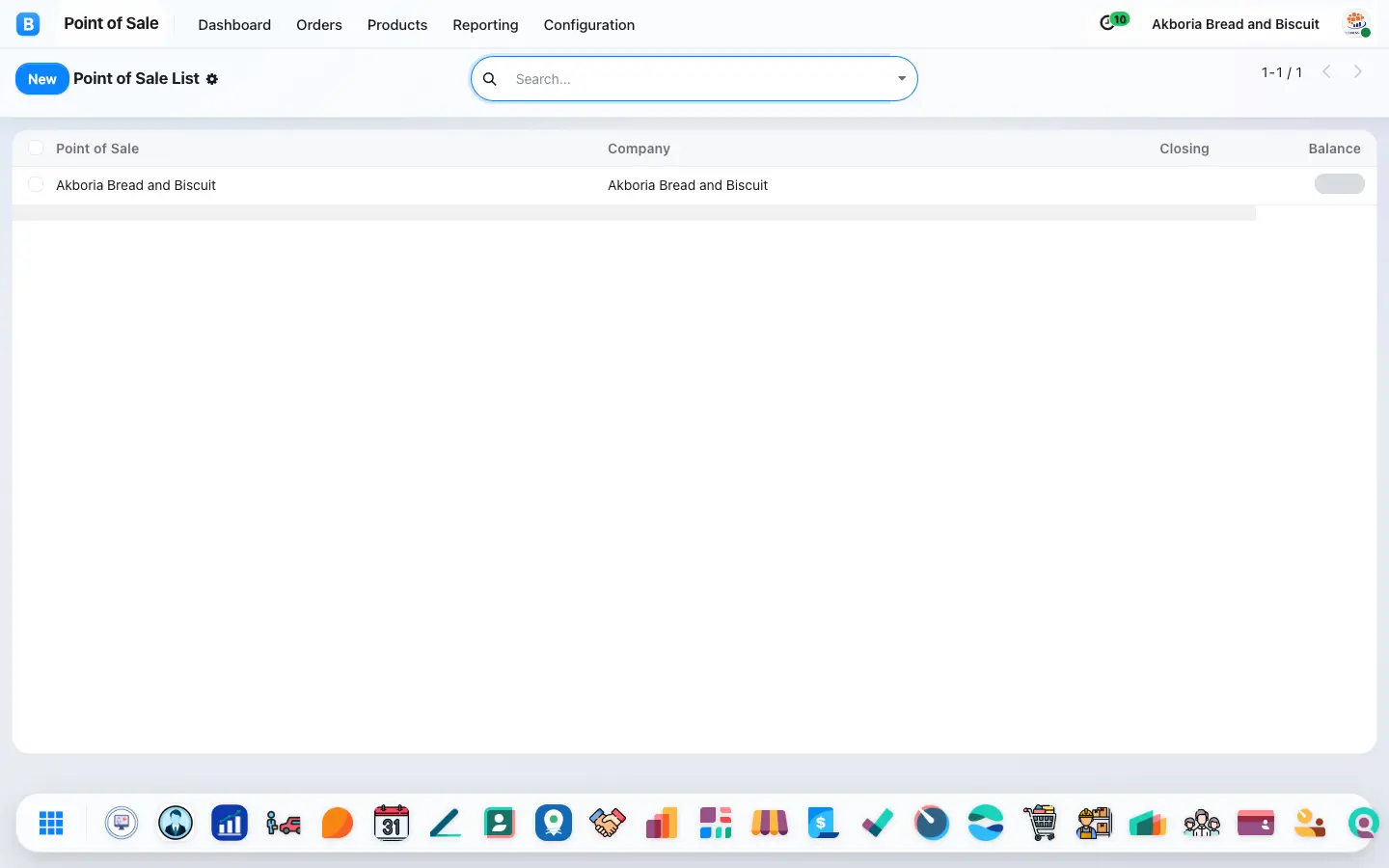Click the blue B app logo
The height and width of the screenshot is (868, 1389).
click(28, 24)
